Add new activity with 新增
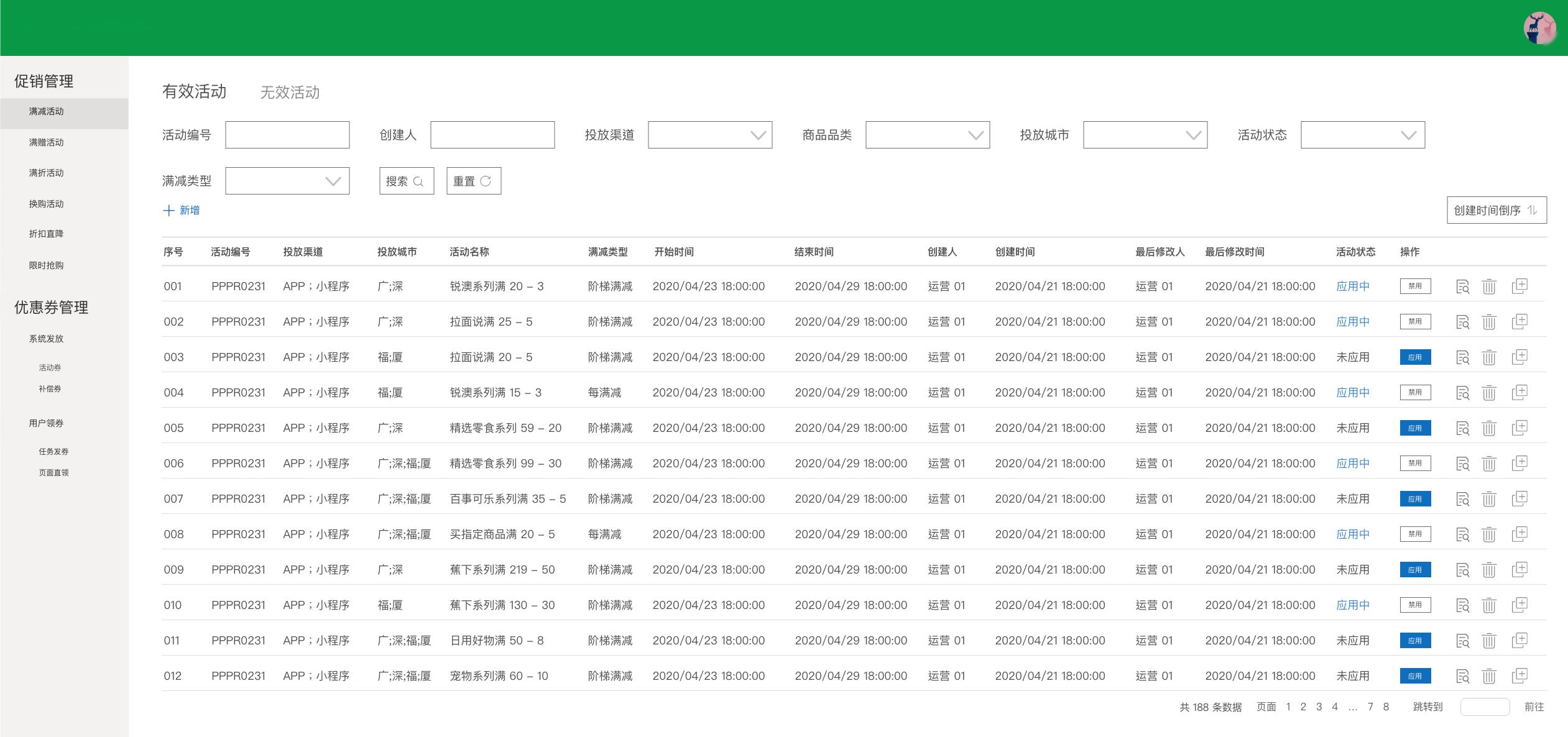 point(181,211)
